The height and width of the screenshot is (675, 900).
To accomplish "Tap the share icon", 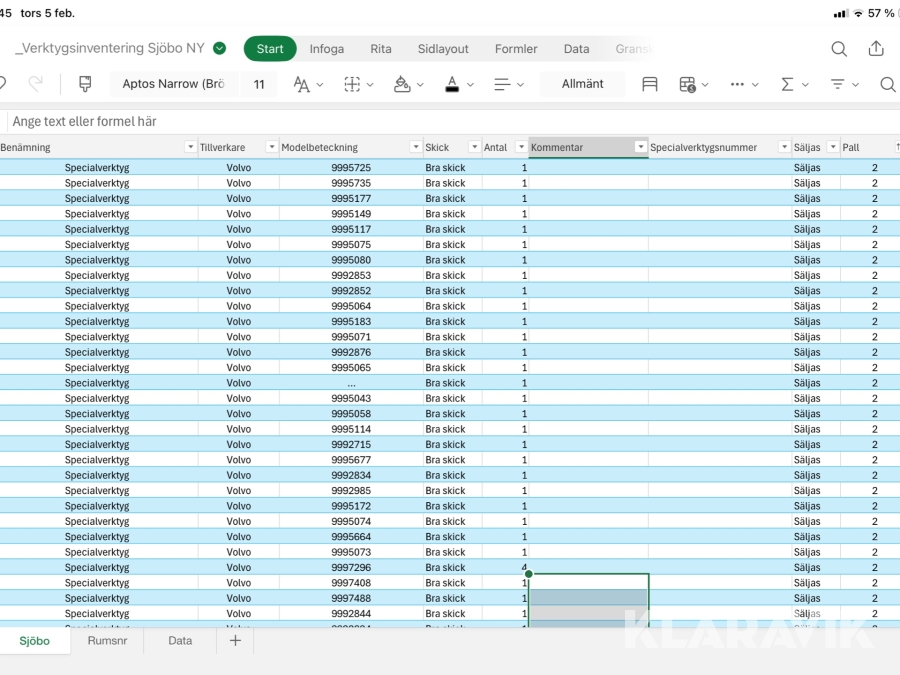I will [x=876, y=48].
